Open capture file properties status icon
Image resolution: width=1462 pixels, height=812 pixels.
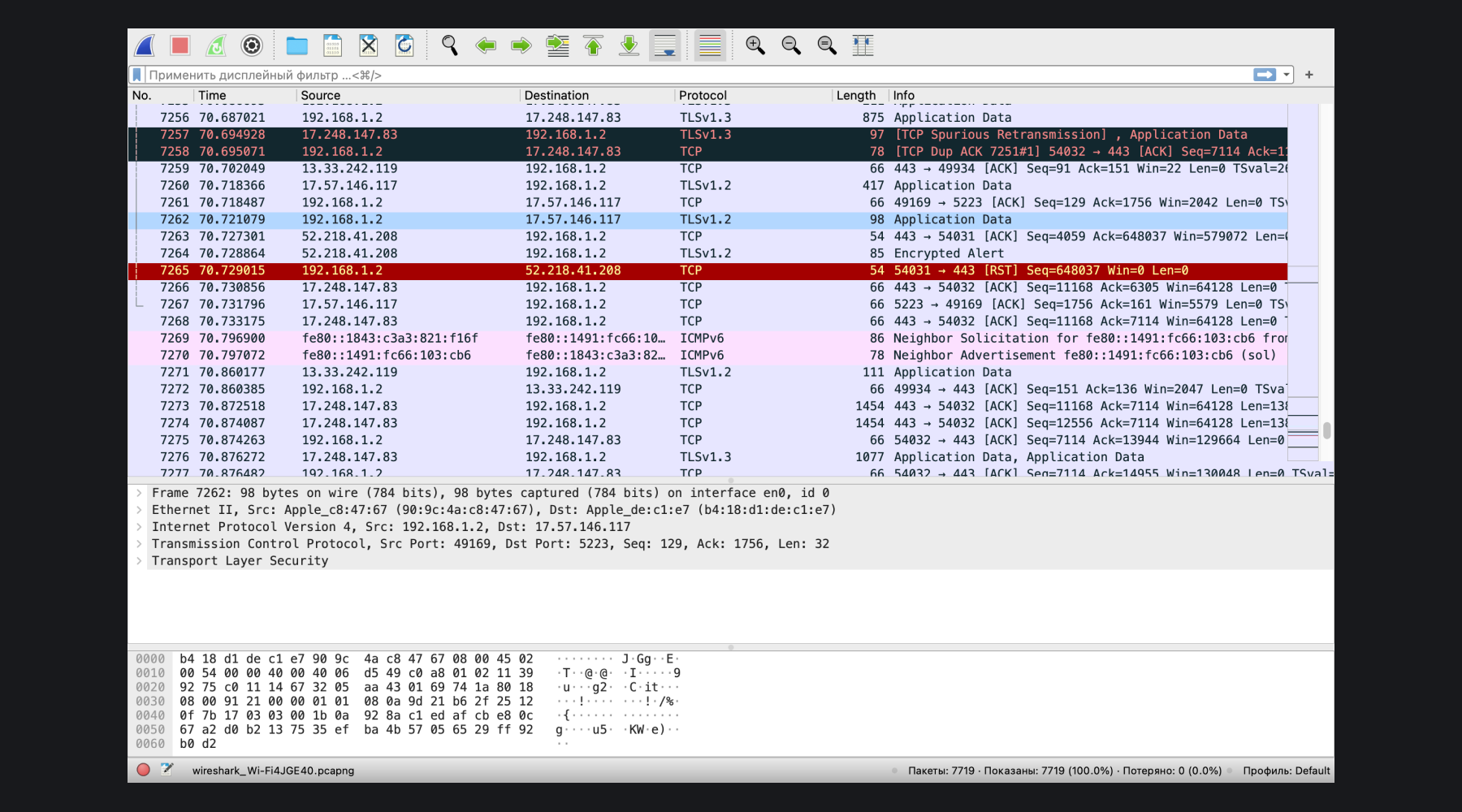tap(167, 770)
